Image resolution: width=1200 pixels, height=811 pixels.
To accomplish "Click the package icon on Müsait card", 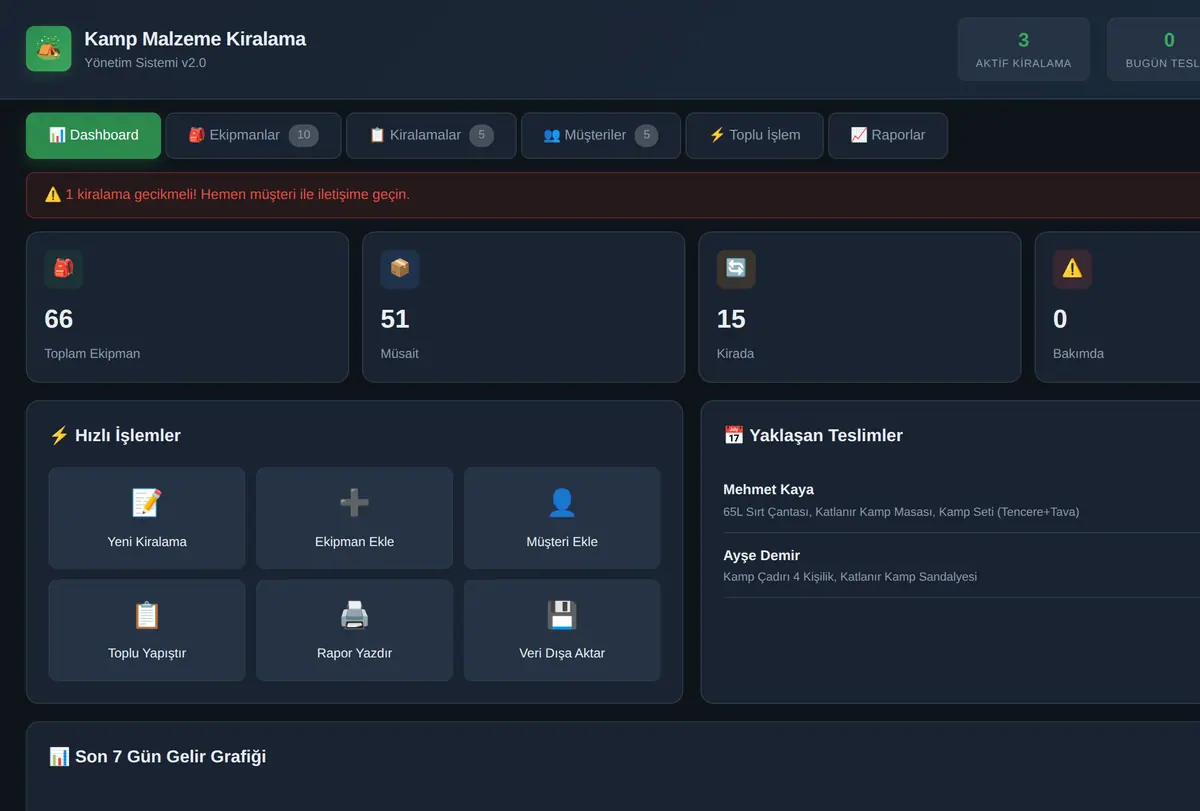I will [x=400, y=269].
